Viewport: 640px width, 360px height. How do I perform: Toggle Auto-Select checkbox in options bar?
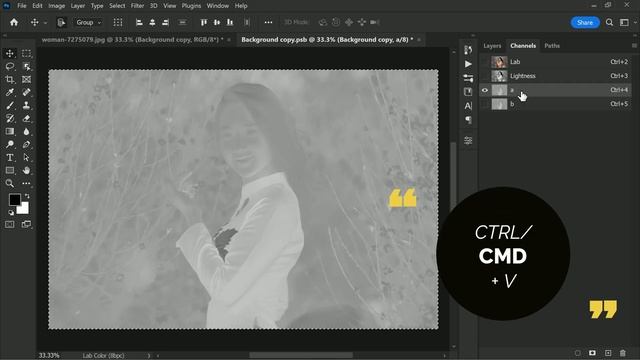coord(61,22)
